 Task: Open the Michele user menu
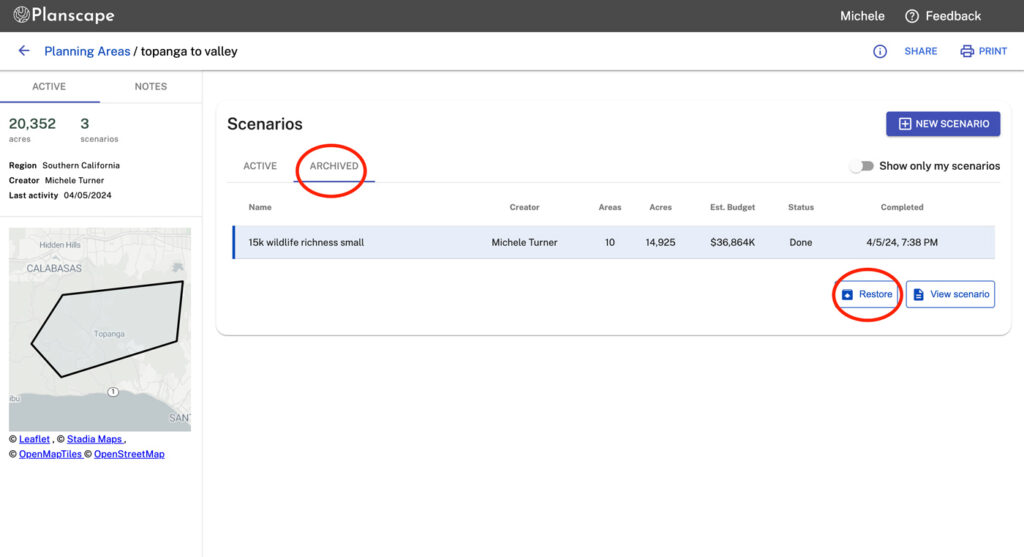coord(861,16)
